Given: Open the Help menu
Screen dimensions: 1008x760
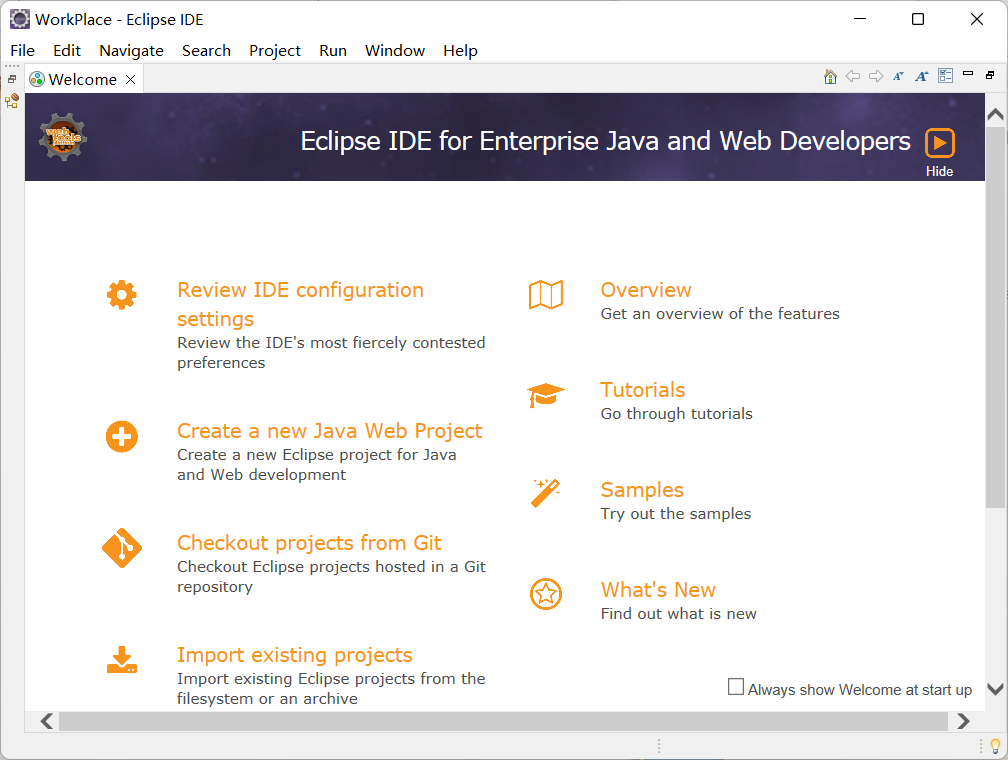Looking at the screenshot, I should tap(460, 51).
